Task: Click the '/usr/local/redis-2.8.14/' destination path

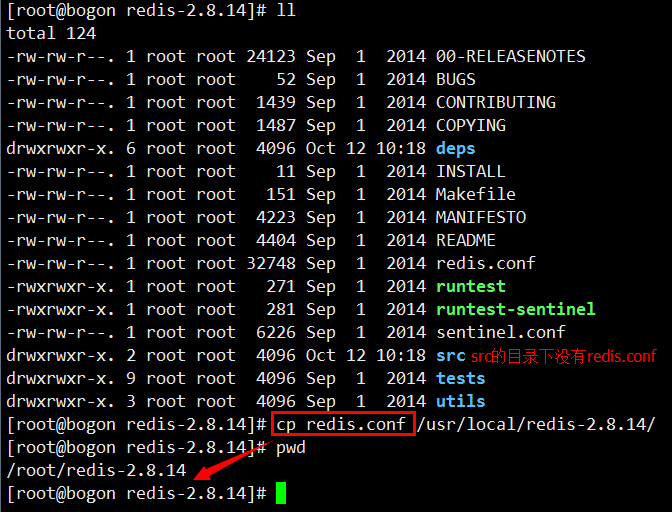Action: point(536,424)
